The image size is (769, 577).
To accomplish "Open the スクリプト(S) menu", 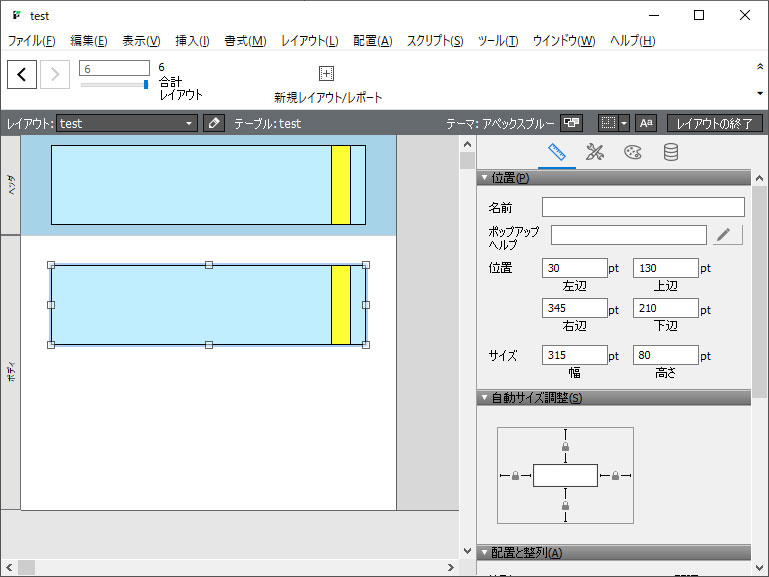I will pos(435,41).
